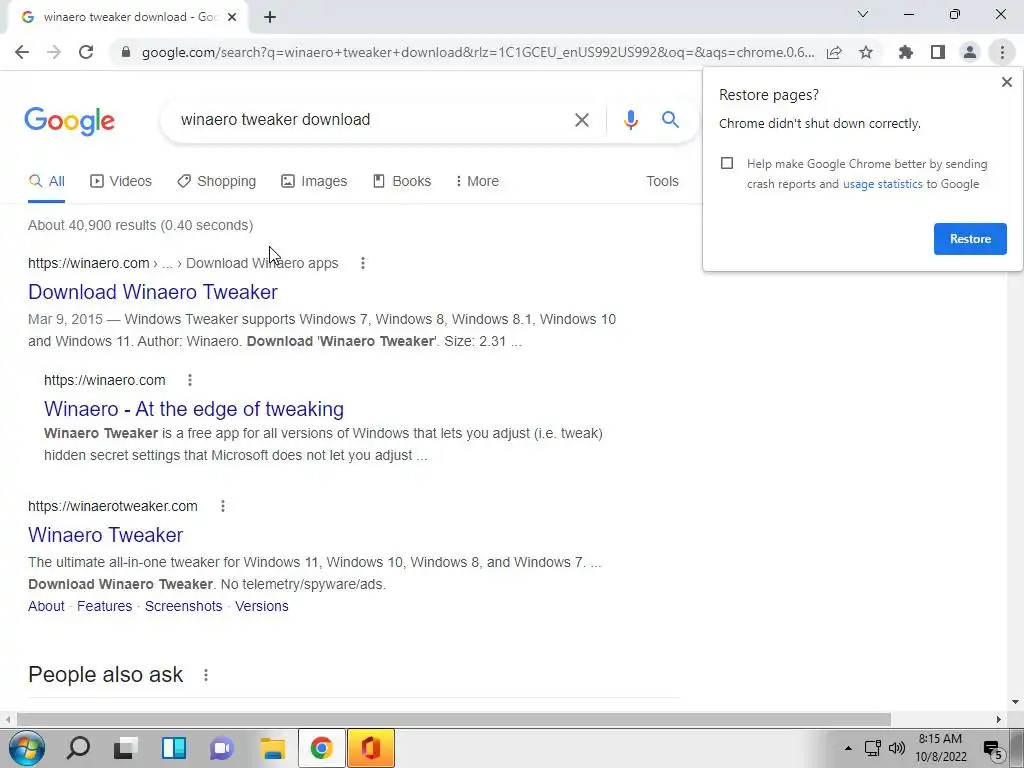Open a new tab

coord(270,18)
